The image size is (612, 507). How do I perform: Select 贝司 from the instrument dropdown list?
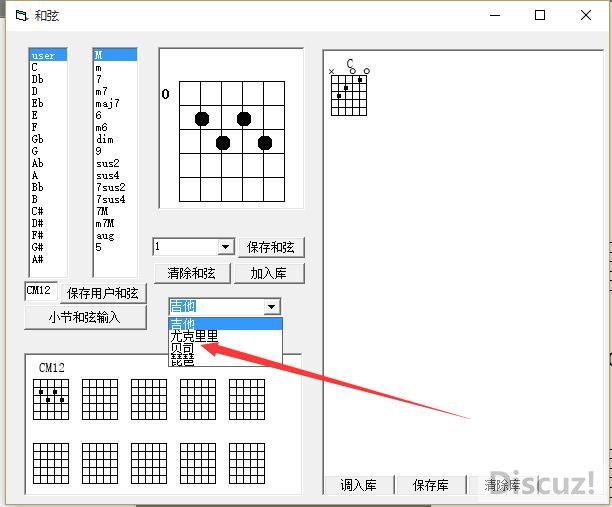(183, 348)
